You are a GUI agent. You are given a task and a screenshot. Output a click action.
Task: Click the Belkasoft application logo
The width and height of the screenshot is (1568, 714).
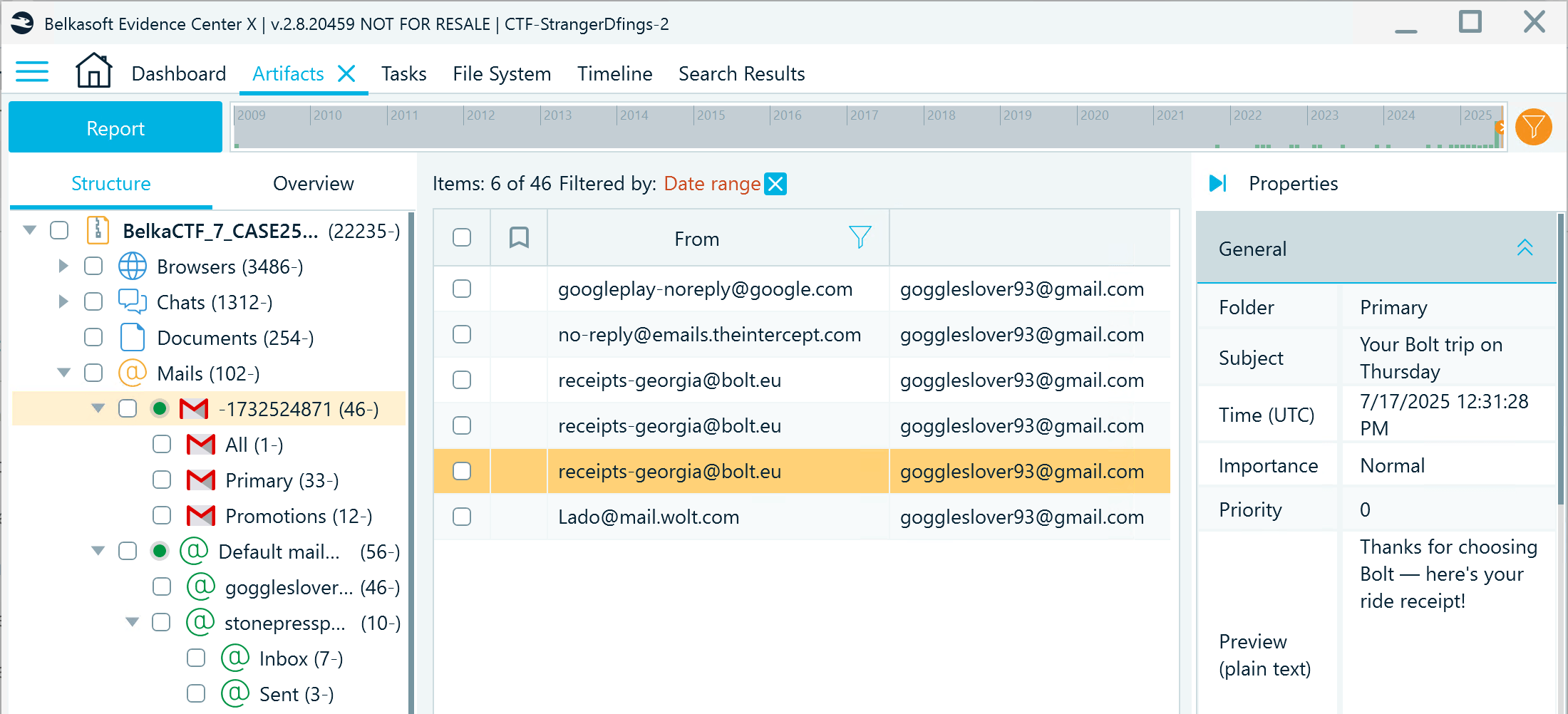22,24
